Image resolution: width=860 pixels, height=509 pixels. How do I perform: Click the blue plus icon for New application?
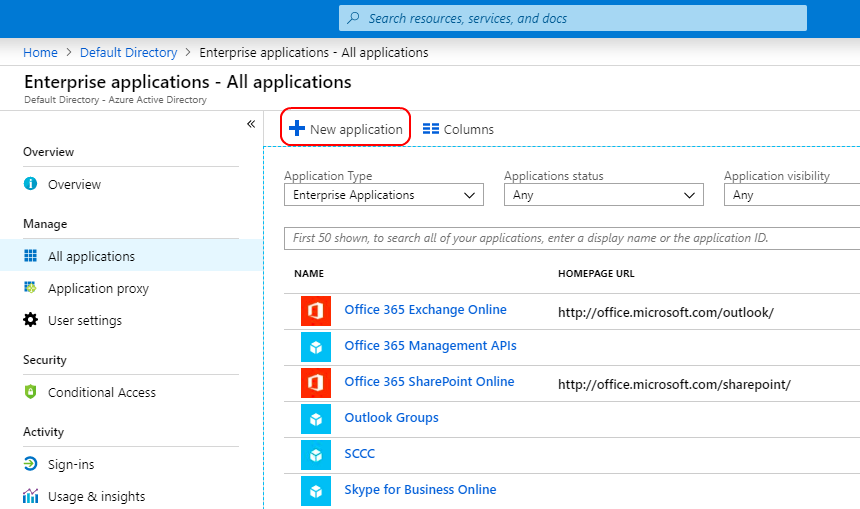point(297,128)
